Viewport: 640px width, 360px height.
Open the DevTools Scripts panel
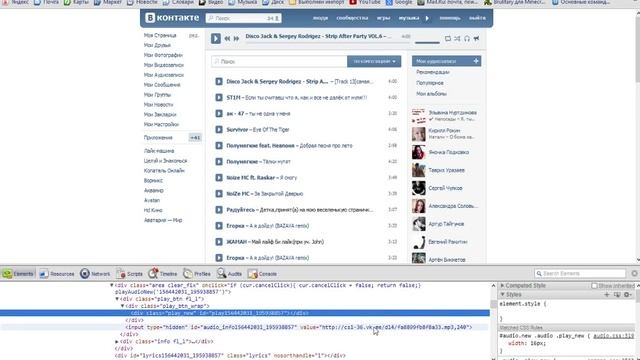pyautogui.click(x=129, y=274)
